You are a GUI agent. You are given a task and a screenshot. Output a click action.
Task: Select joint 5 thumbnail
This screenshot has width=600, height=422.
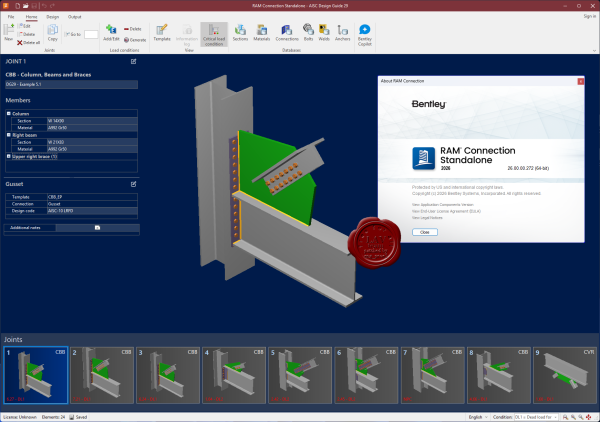click(300, 375)
